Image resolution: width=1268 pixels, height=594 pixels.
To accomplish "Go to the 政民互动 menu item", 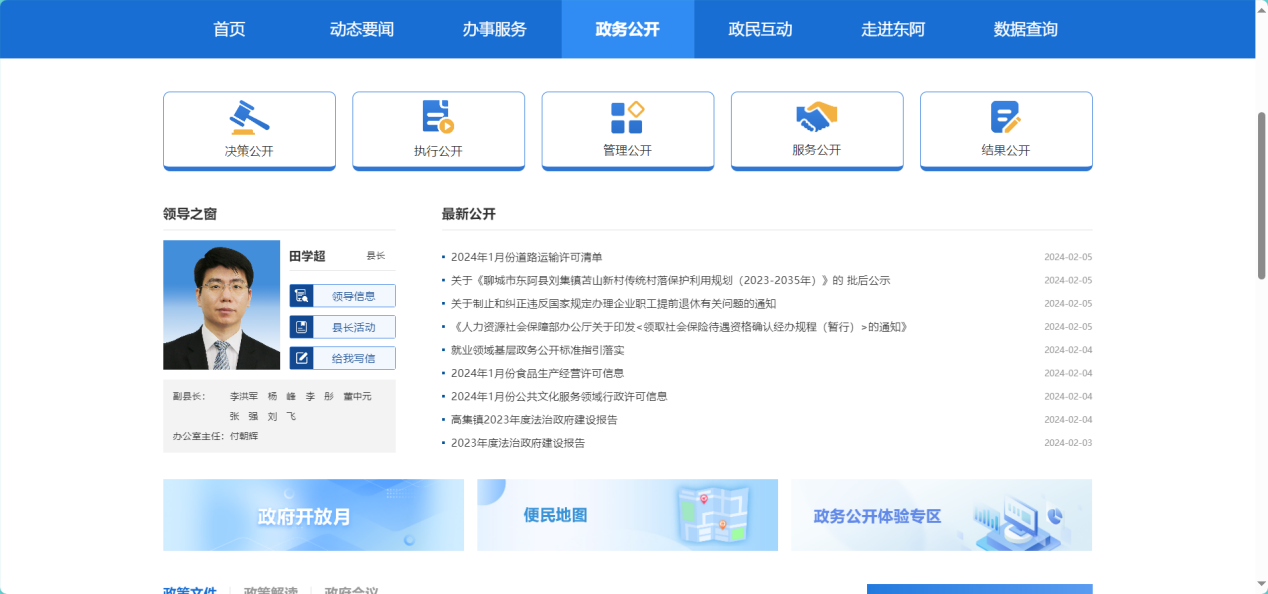I will 760,29.
